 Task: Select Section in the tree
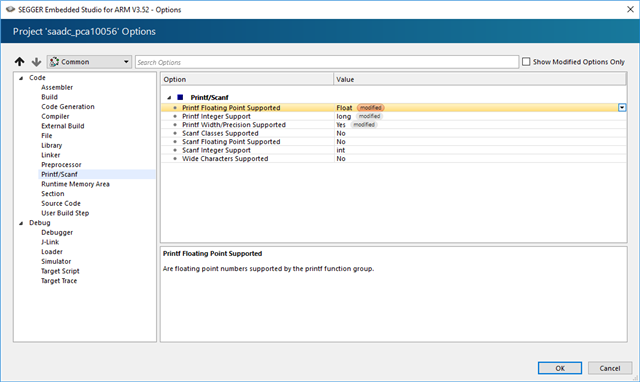point(53,194)
